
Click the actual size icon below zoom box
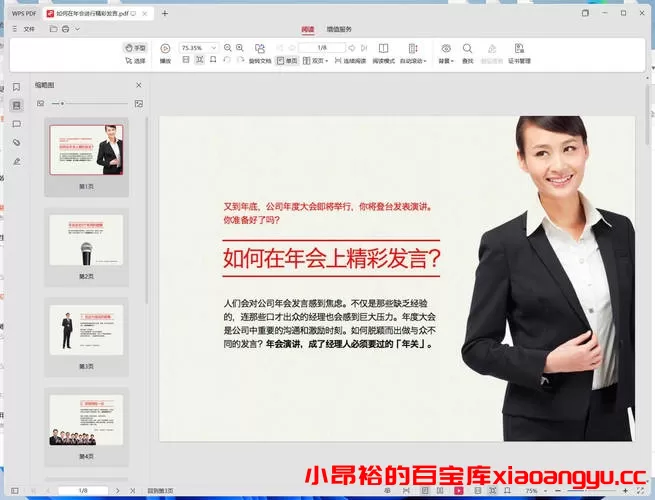click(186, 60)
